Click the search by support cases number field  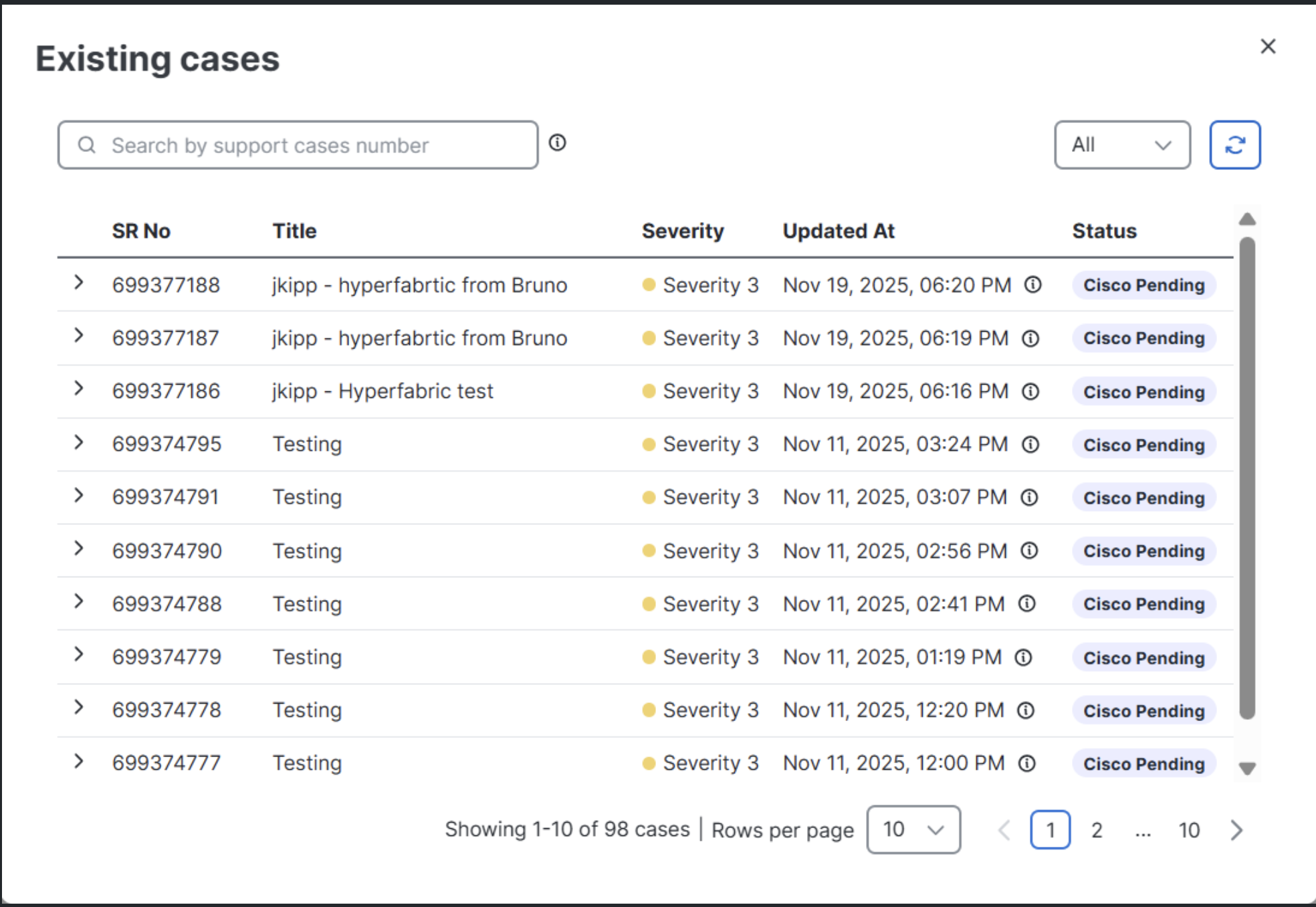coord(298,145)
